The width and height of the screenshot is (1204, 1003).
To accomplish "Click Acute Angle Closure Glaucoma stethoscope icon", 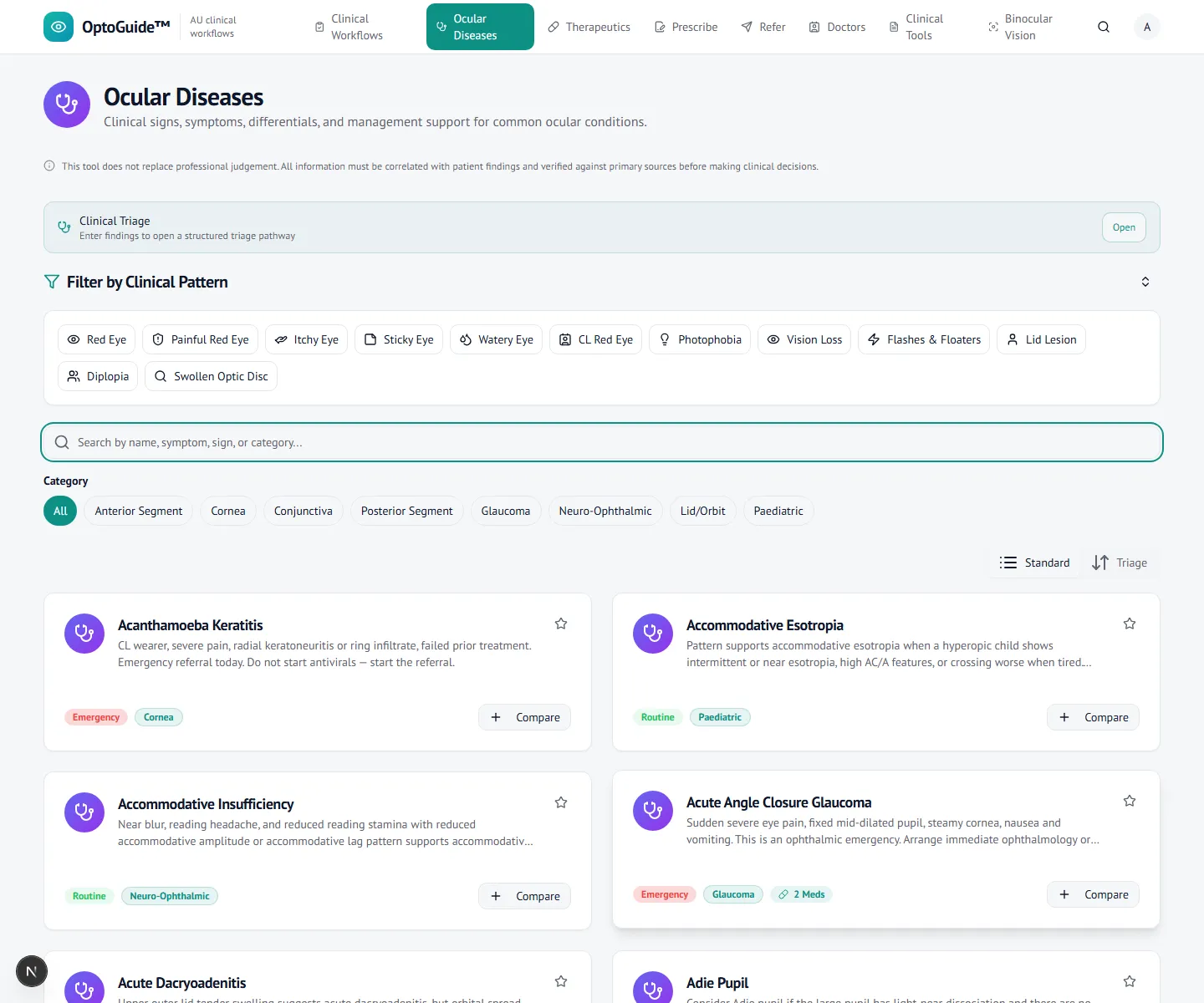I will (653, 811).
